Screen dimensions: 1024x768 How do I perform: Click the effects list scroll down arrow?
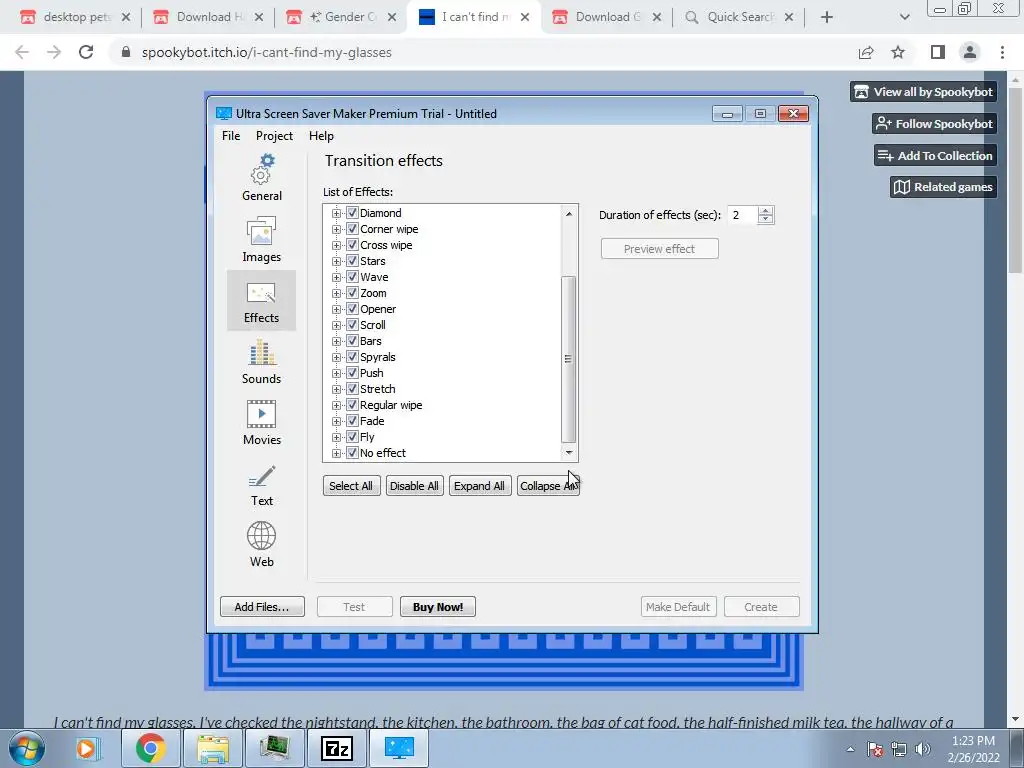pyautogui.click(x=569, y=453)
